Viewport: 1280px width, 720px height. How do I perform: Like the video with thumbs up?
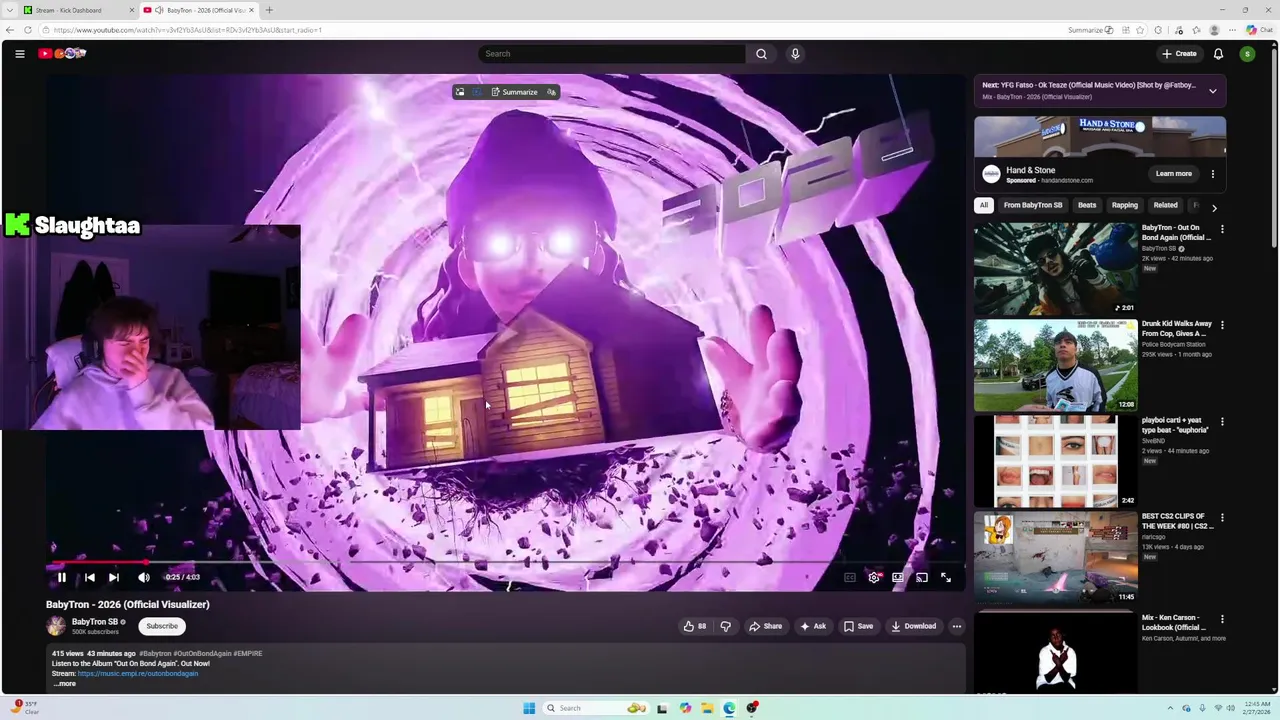click(x=694, y=626)
